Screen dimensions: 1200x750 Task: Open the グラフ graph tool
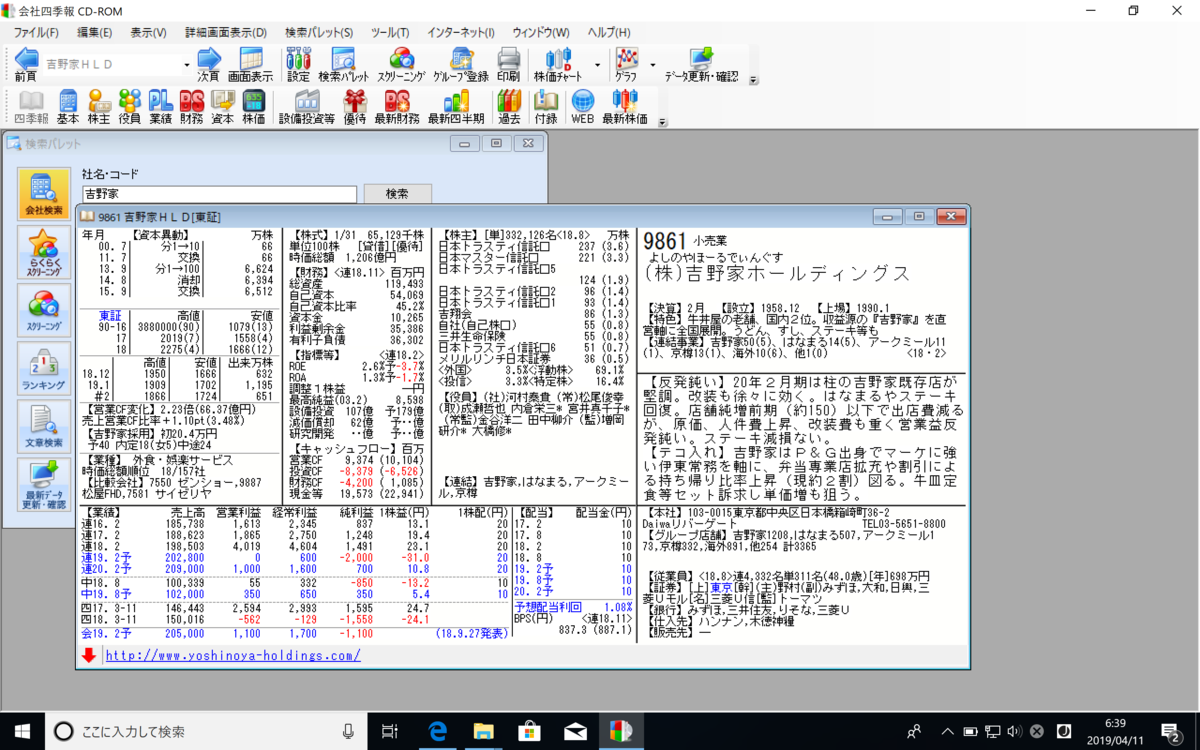click(626, 64)
